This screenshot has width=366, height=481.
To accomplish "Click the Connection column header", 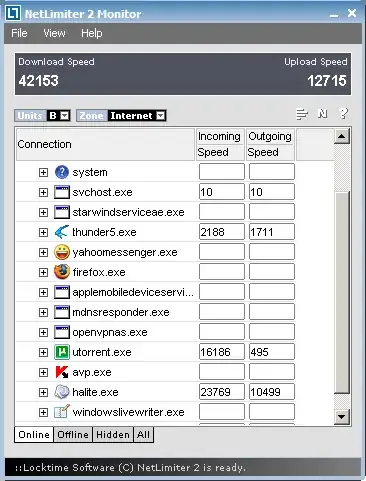I will [105, 144].
